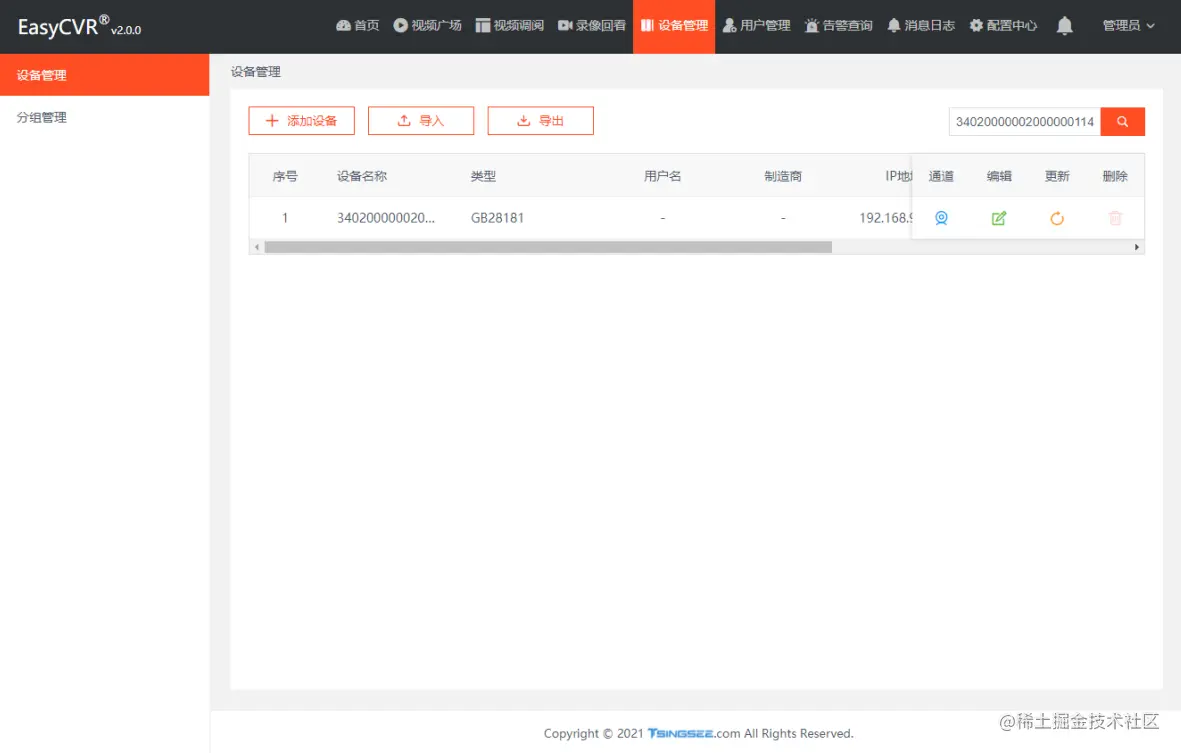
Task: Click the green edit icon in row 1
Action: 999,218
